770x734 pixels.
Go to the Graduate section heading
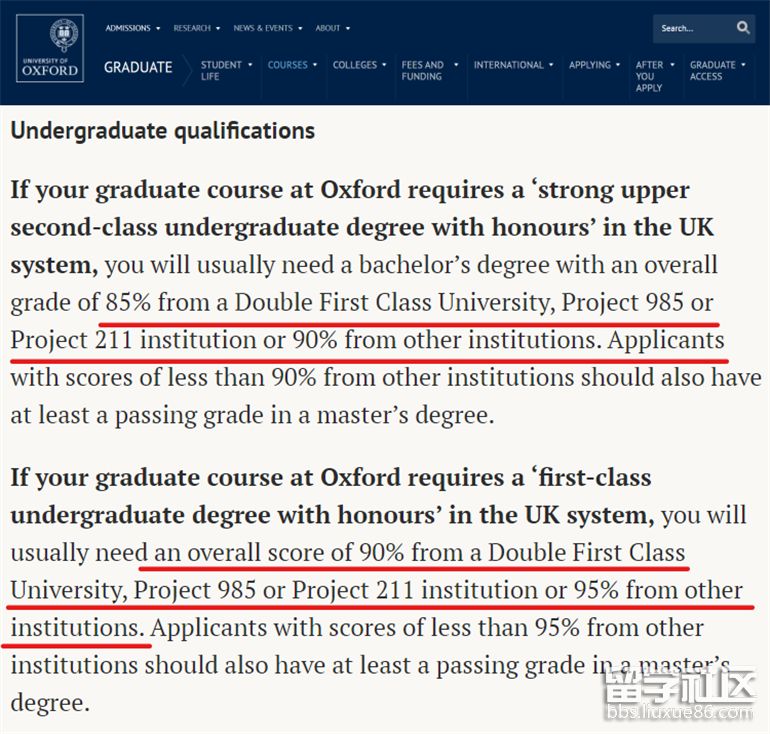pyautogui.click(x=138, y=67)
